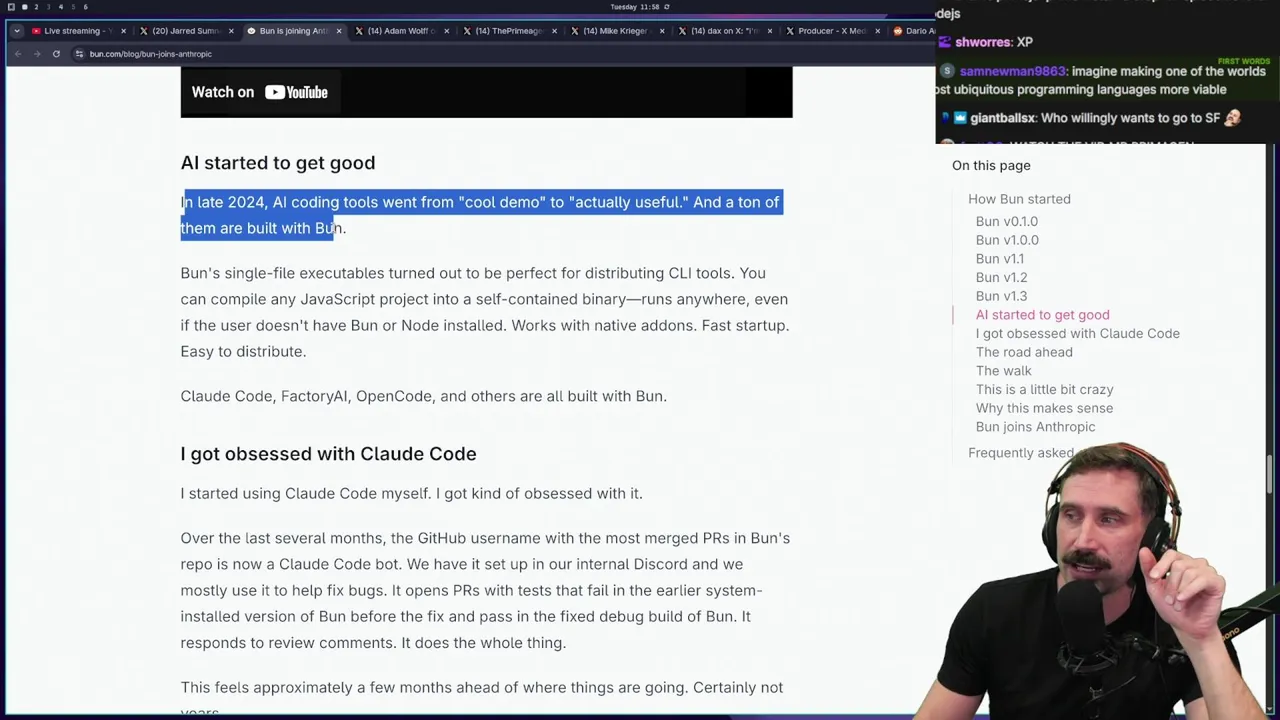Open the browser tab list dropdown arrow

click(17, 31)
